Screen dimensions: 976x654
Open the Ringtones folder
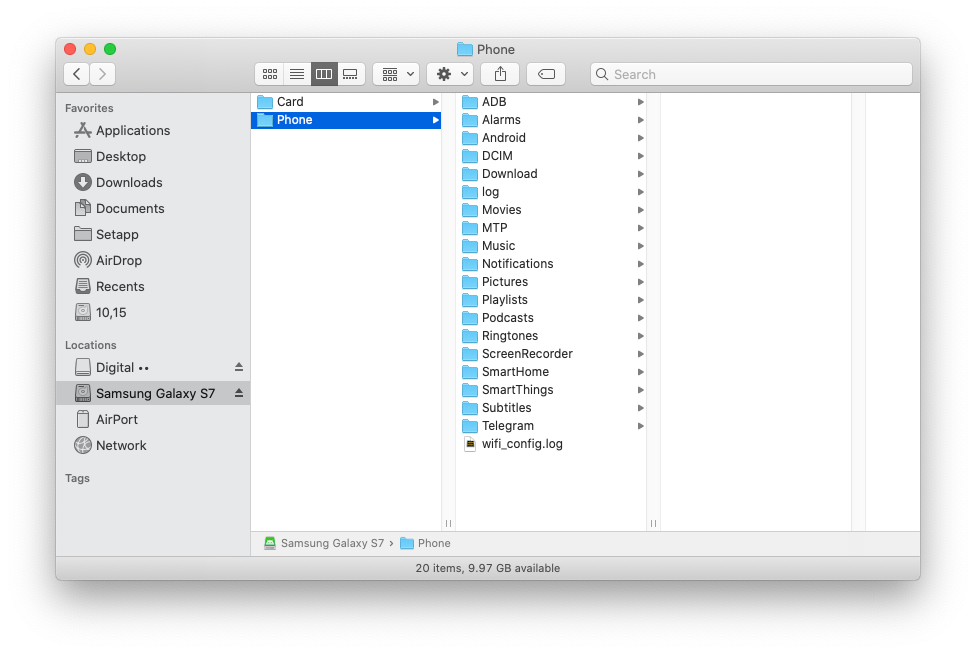pos(551,336)
